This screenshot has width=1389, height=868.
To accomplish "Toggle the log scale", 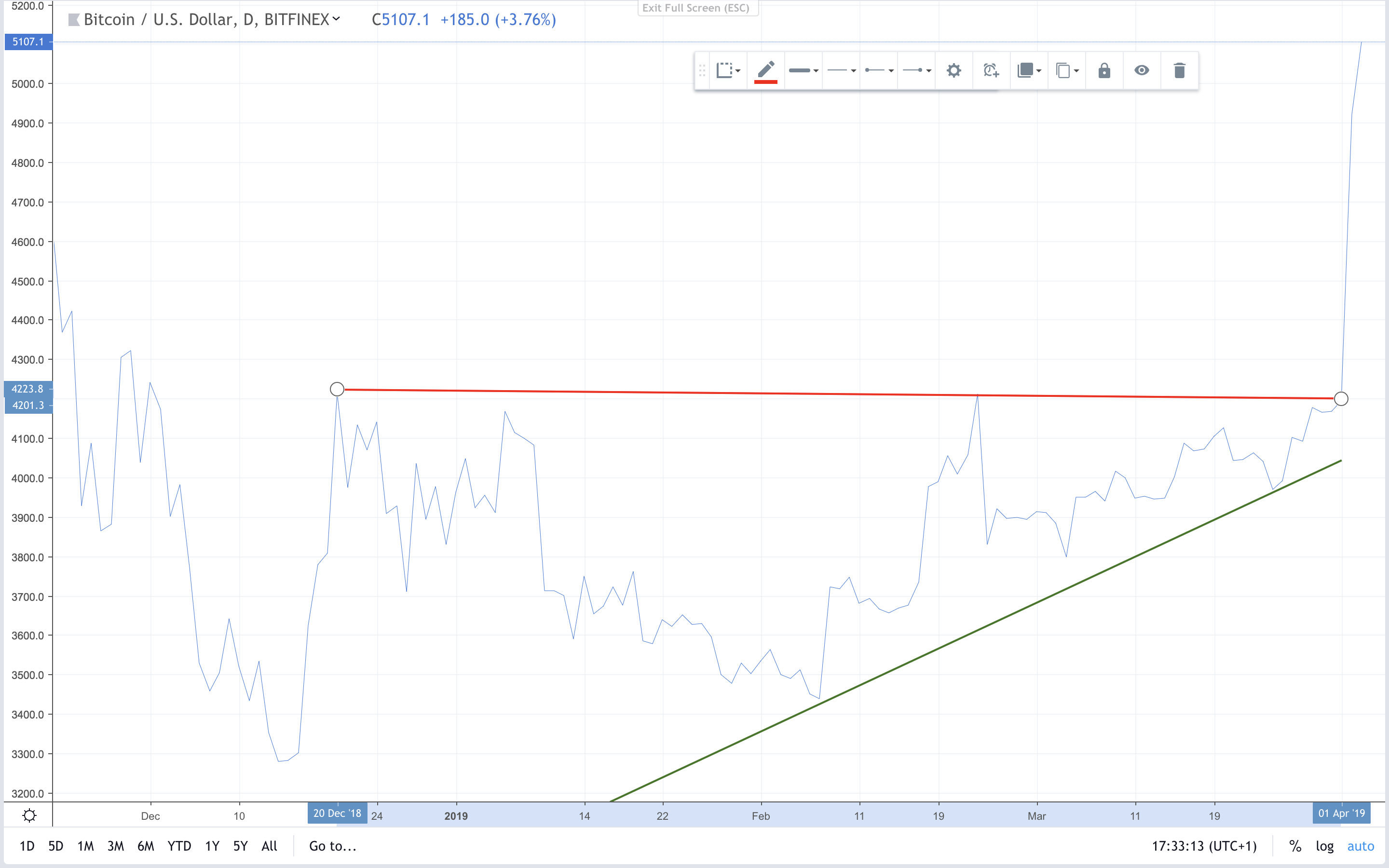I will pos(1325,846).
